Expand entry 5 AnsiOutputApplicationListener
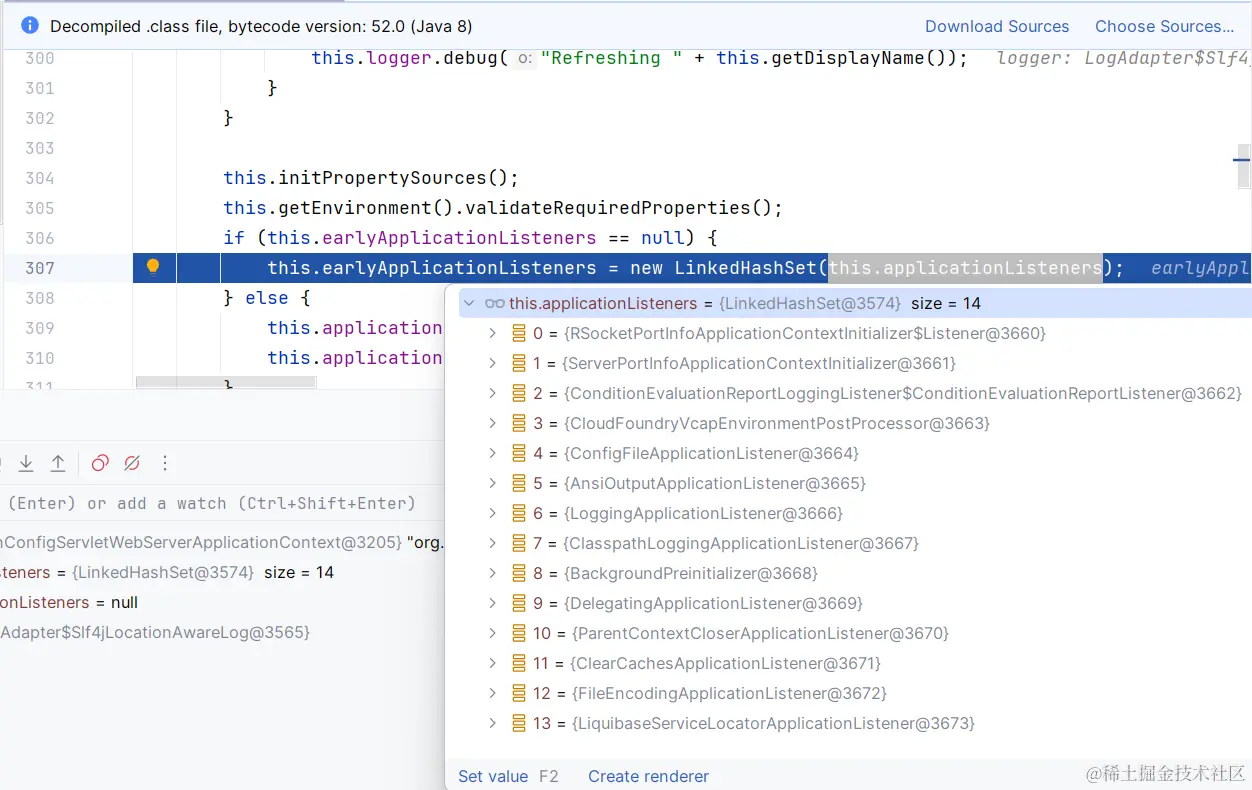 pos(492,483)
